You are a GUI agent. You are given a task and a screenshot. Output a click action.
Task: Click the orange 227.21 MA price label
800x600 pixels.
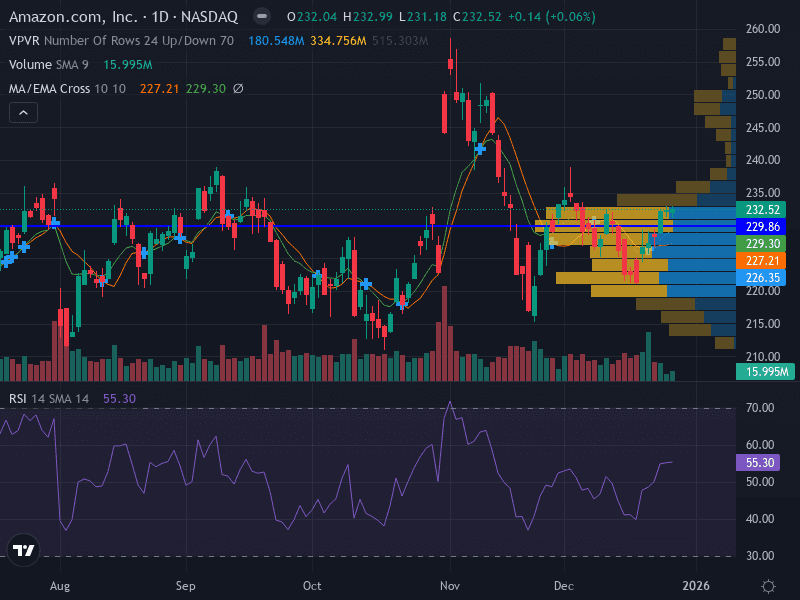tap(761, 261)
